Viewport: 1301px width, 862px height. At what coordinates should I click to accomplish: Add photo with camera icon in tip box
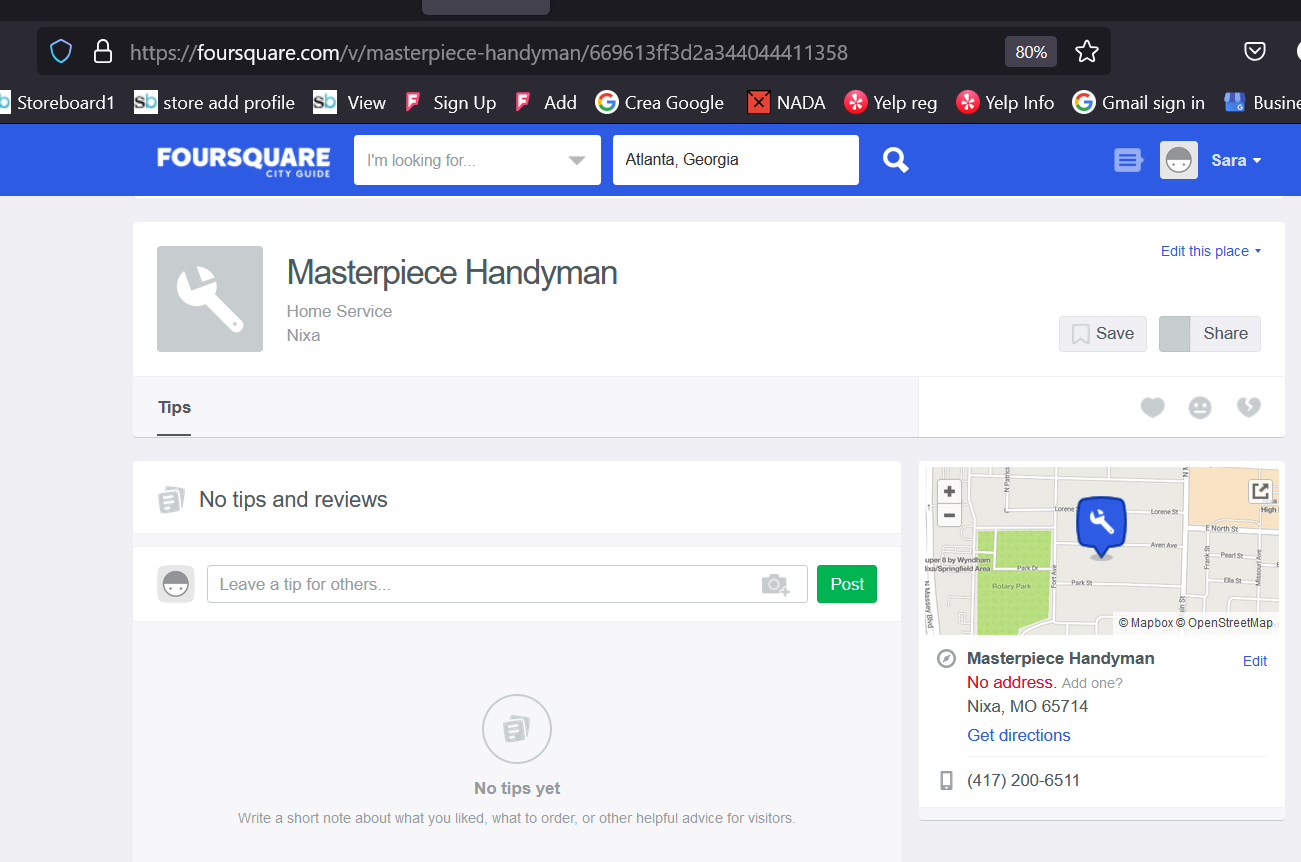coord(775,585)
